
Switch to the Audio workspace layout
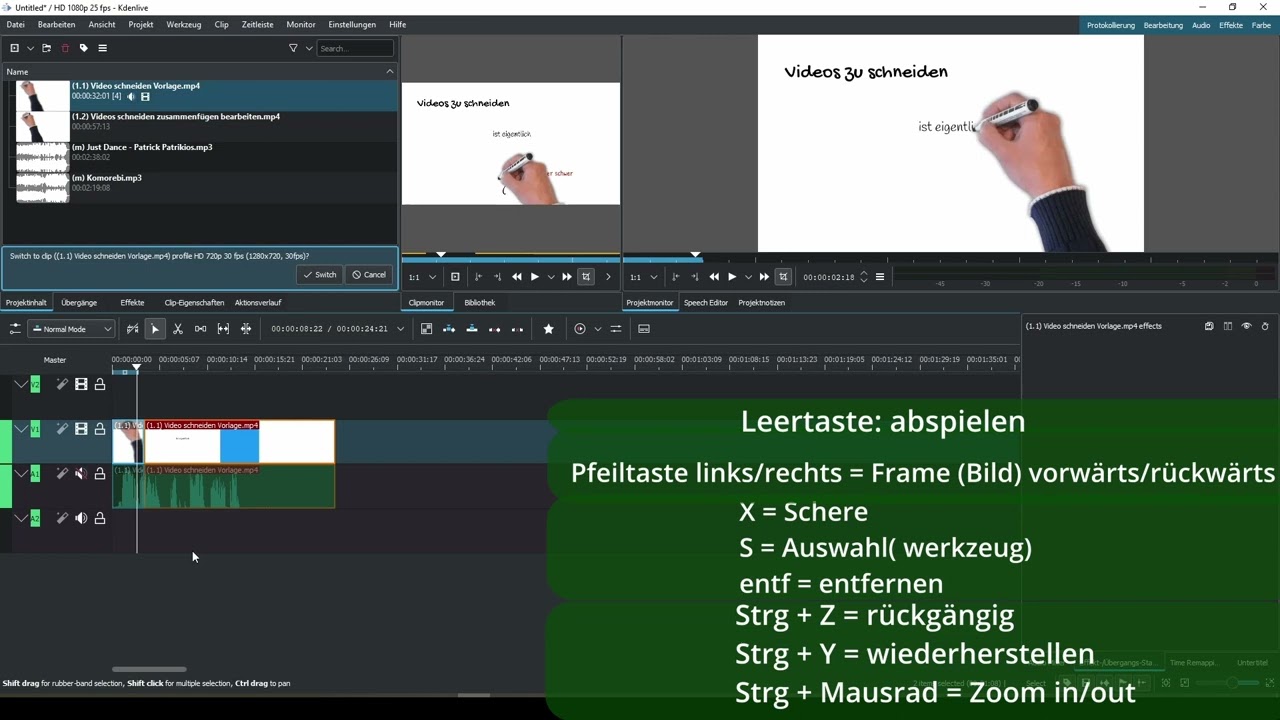pyautogui.click(x=1201, y=25)
